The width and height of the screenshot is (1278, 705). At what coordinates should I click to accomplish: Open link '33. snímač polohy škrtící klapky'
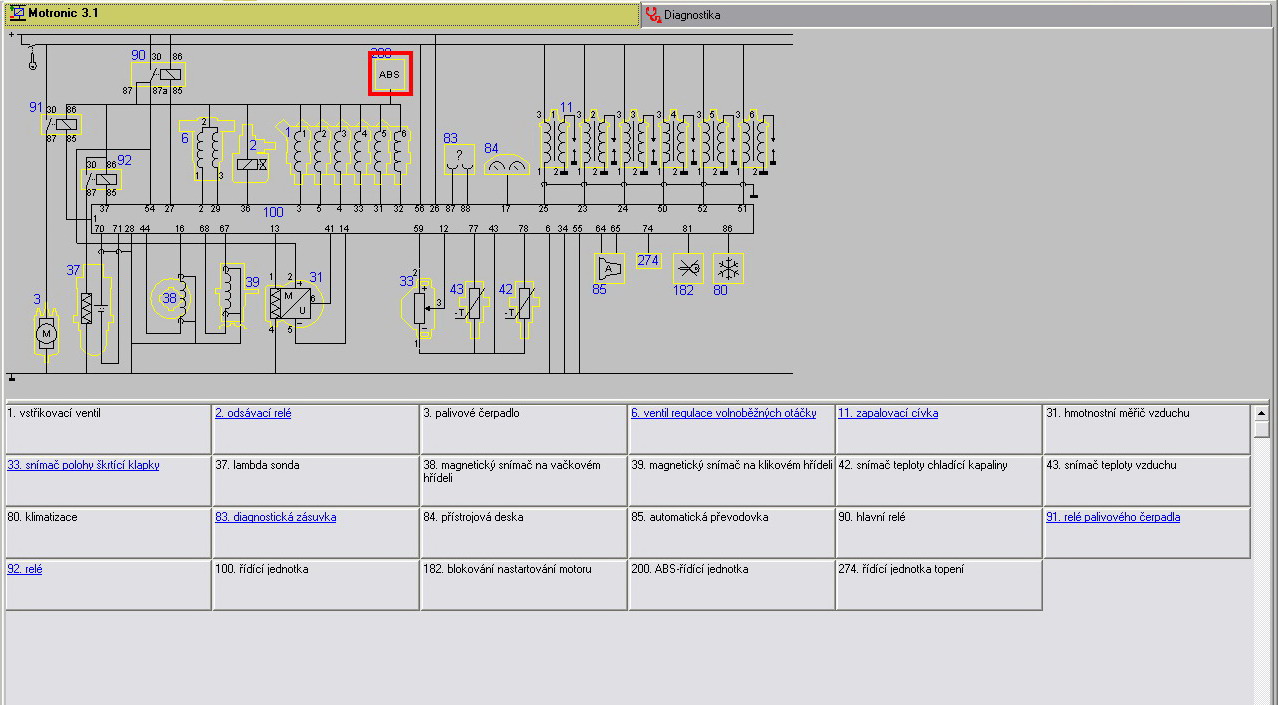pos(83,465)
